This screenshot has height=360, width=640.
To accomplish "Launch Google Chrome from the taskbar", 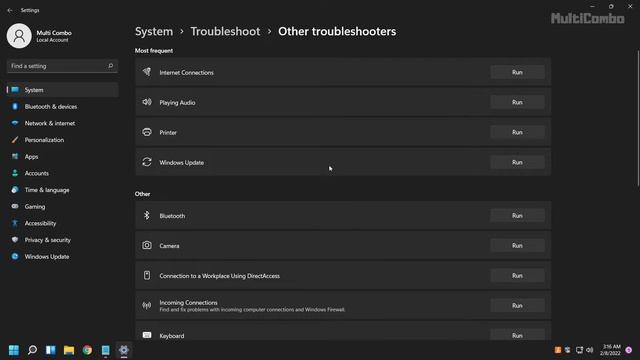I will click(x=87, y=350).
